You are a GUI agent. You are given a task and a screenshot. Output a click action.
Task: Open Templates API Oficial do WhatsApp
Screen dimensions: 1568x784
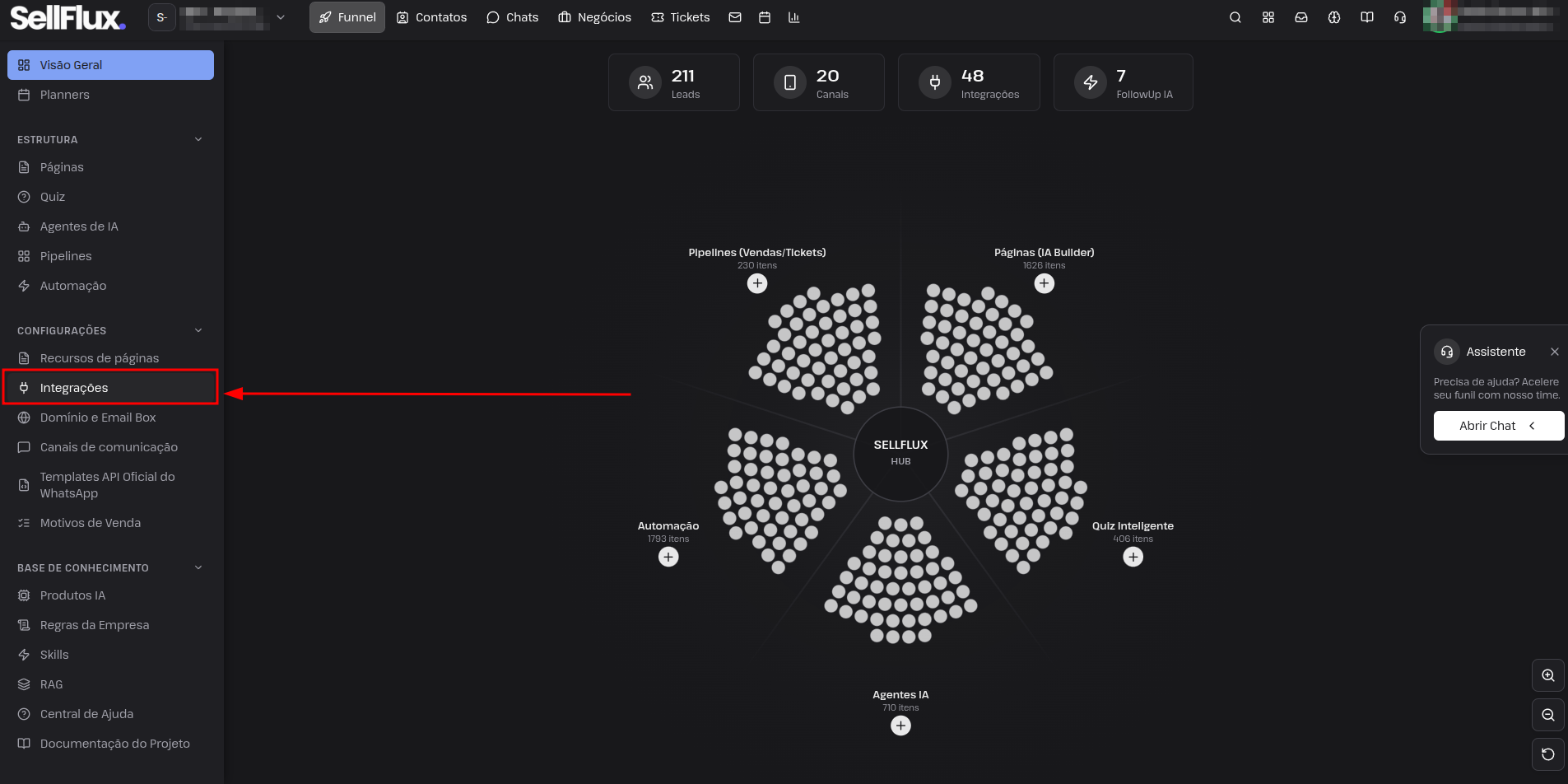pyautogui.click(x=110, y=485)
